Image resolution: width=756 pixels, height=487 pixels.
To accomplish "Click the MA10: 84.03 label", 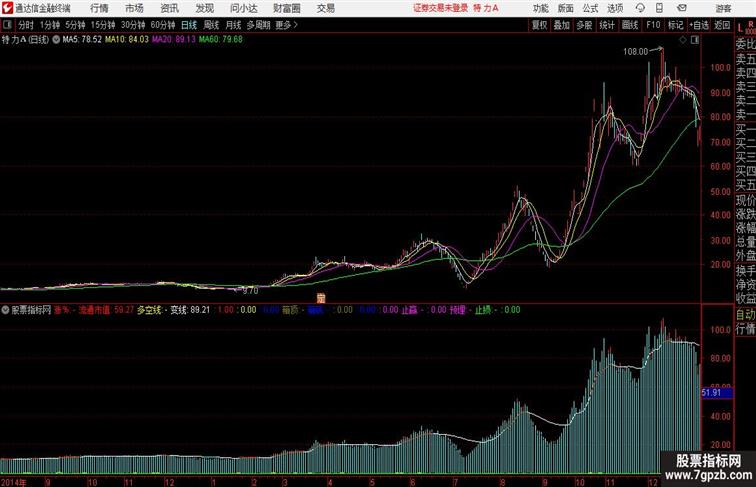I will (x=127, y=40).
